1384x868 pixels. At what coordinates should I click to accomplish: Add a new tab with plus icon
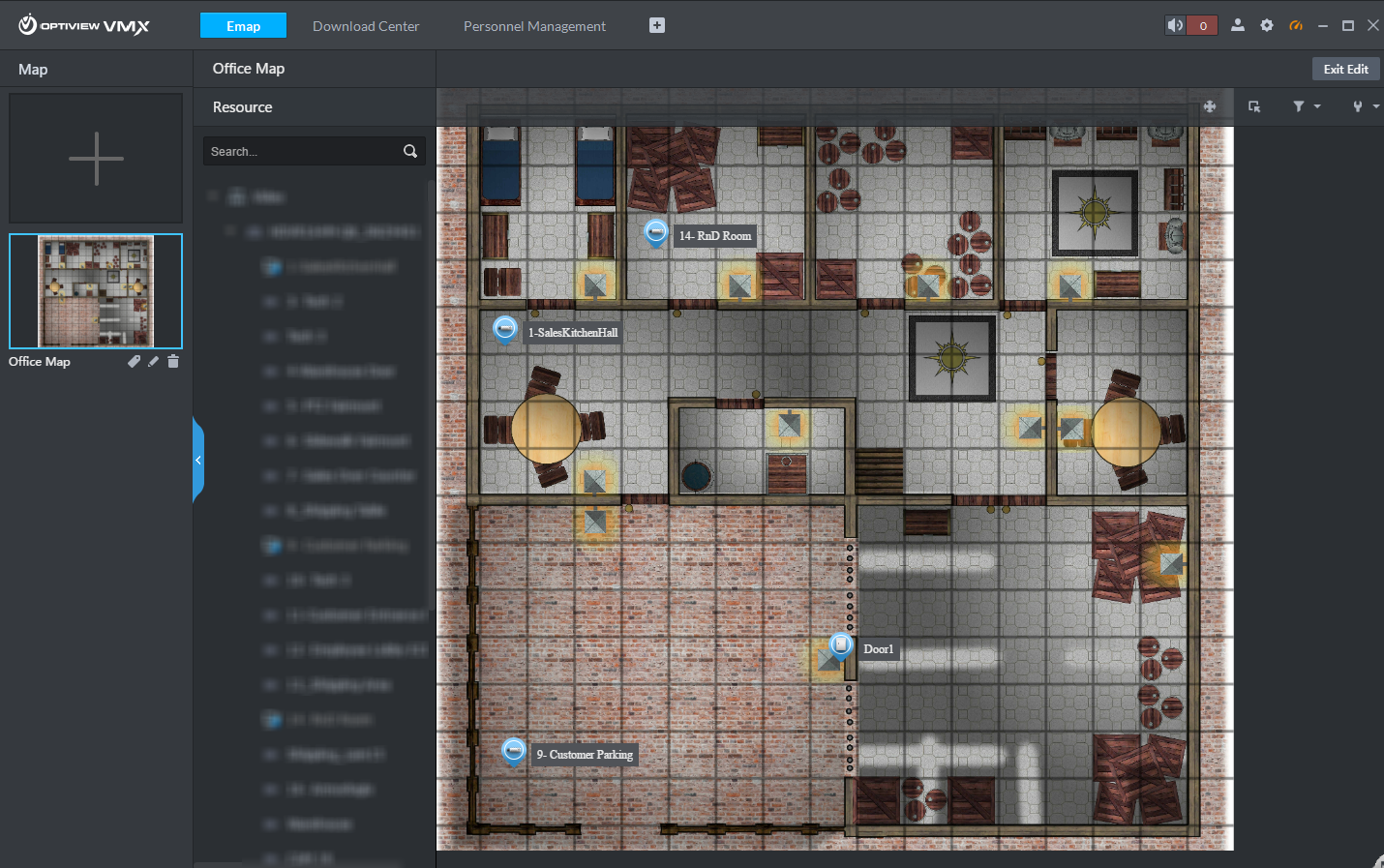click(x=657, y=25)
